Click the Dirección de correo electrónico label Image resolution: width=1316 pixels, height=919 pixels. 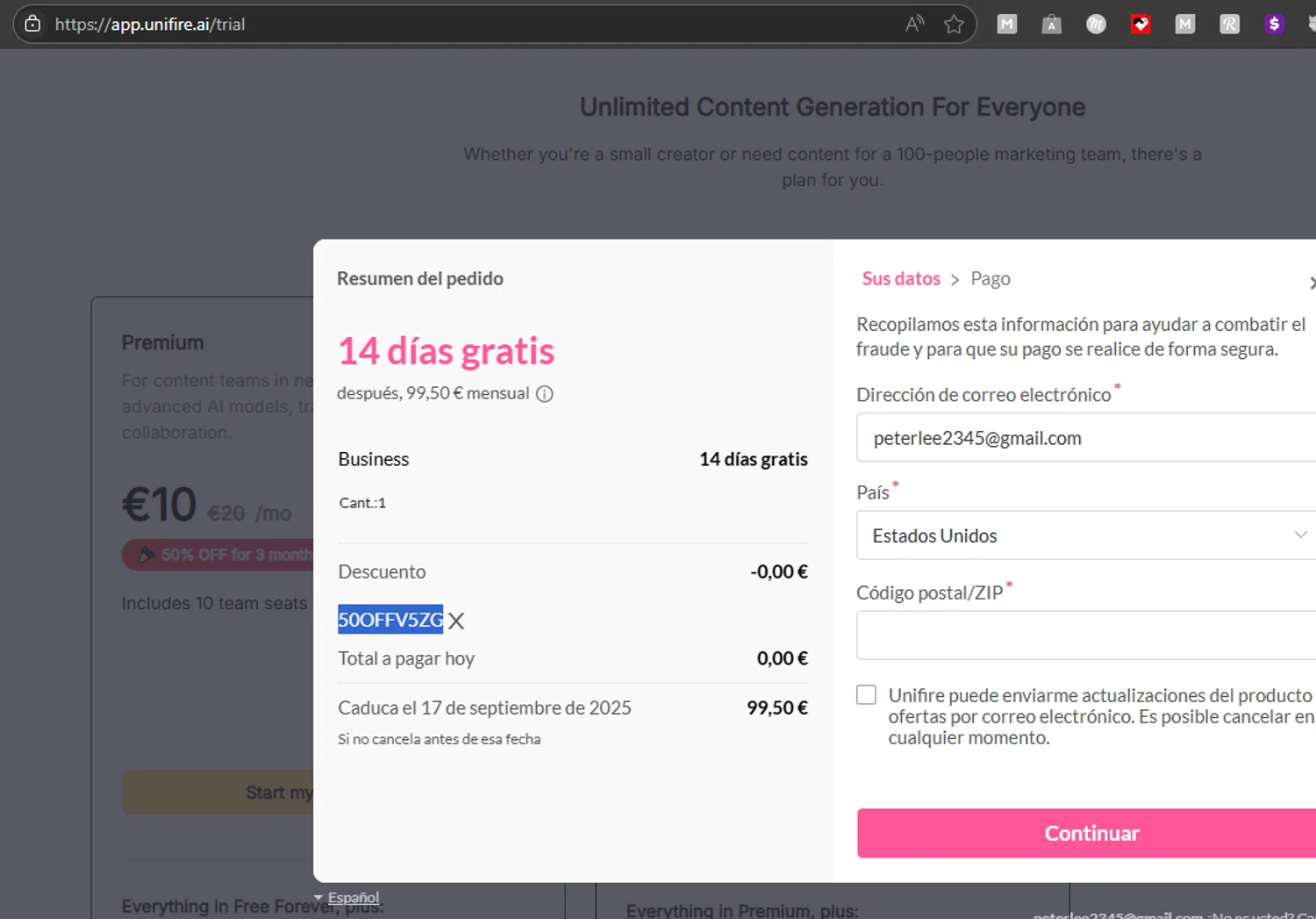tap(983, 395)
